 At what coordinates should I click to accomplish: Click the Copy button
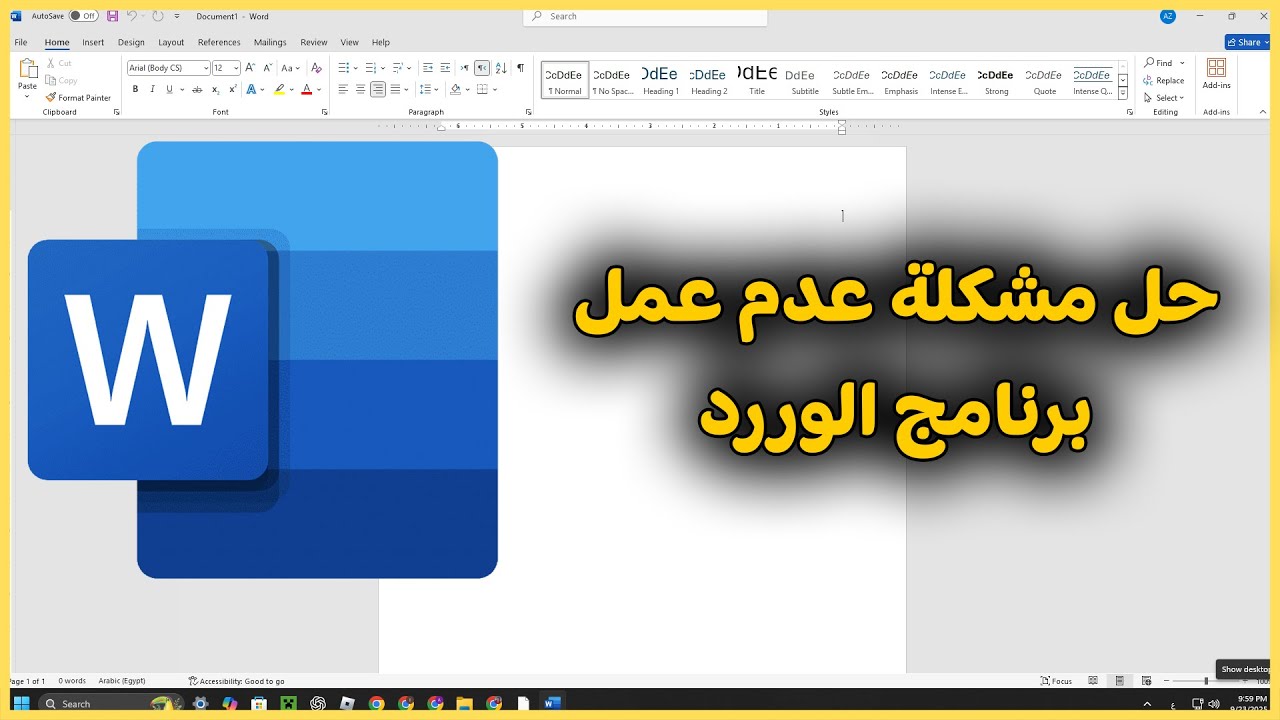[x=61, y=80]
